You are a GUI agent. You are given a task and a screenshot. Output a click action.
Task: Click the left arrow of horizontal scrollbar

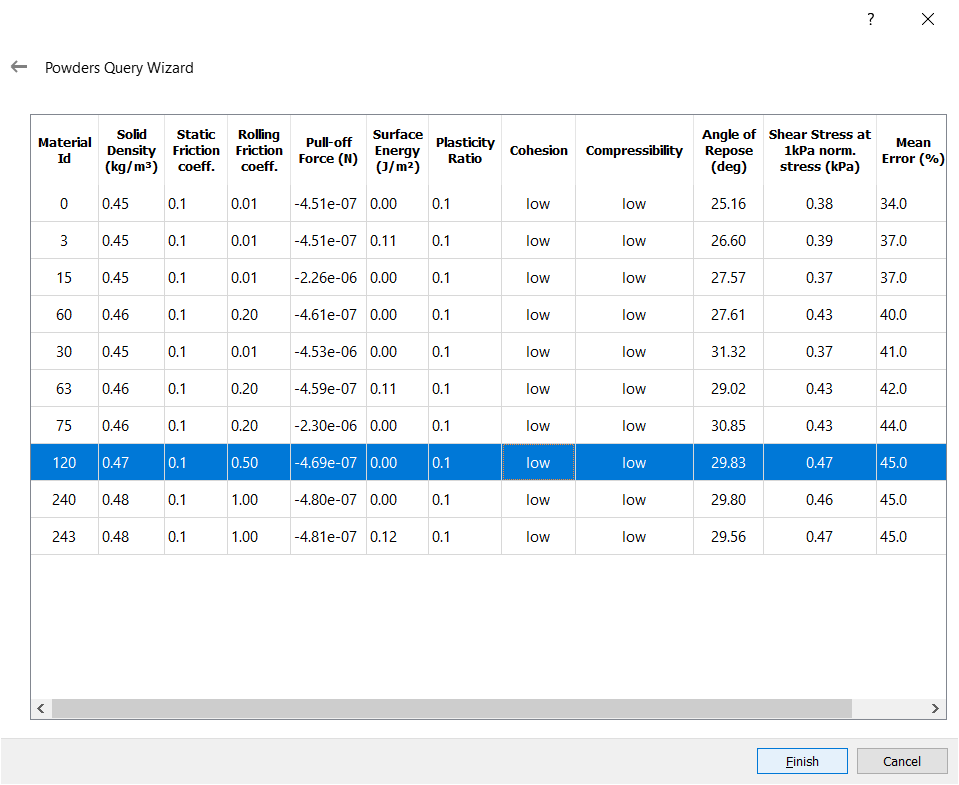(x=41, y=708)
